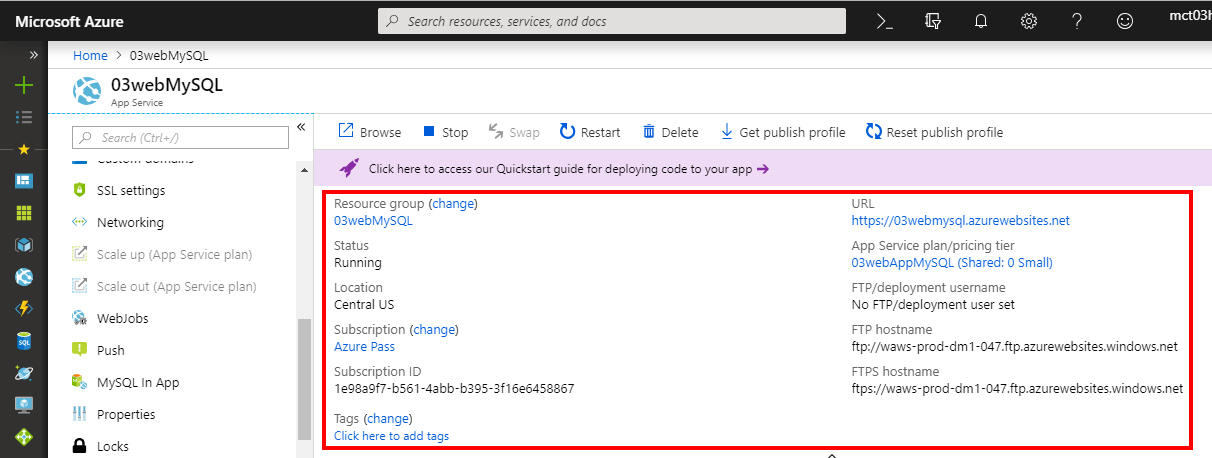Image resolution: width=1212 pixels, height=458 pixels.
Task: Click Reset publish profile
Action: point(934,132)
